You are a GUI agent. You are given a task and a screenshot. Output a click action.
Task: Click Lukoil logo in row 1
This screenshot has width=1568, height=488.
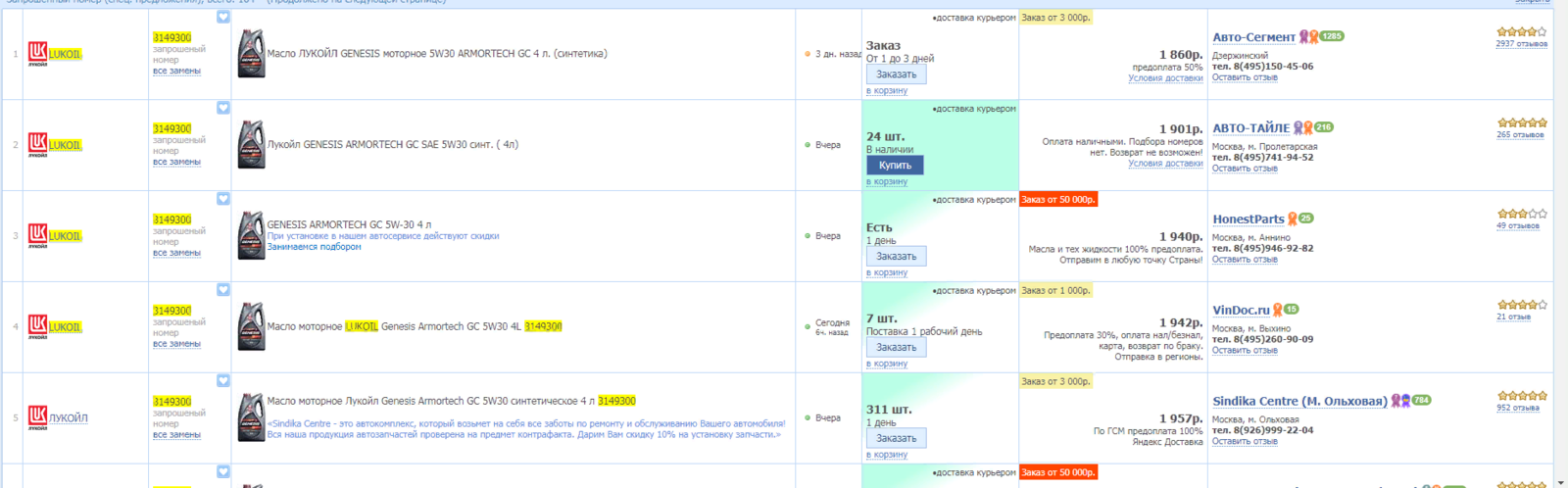coord(37,54)
